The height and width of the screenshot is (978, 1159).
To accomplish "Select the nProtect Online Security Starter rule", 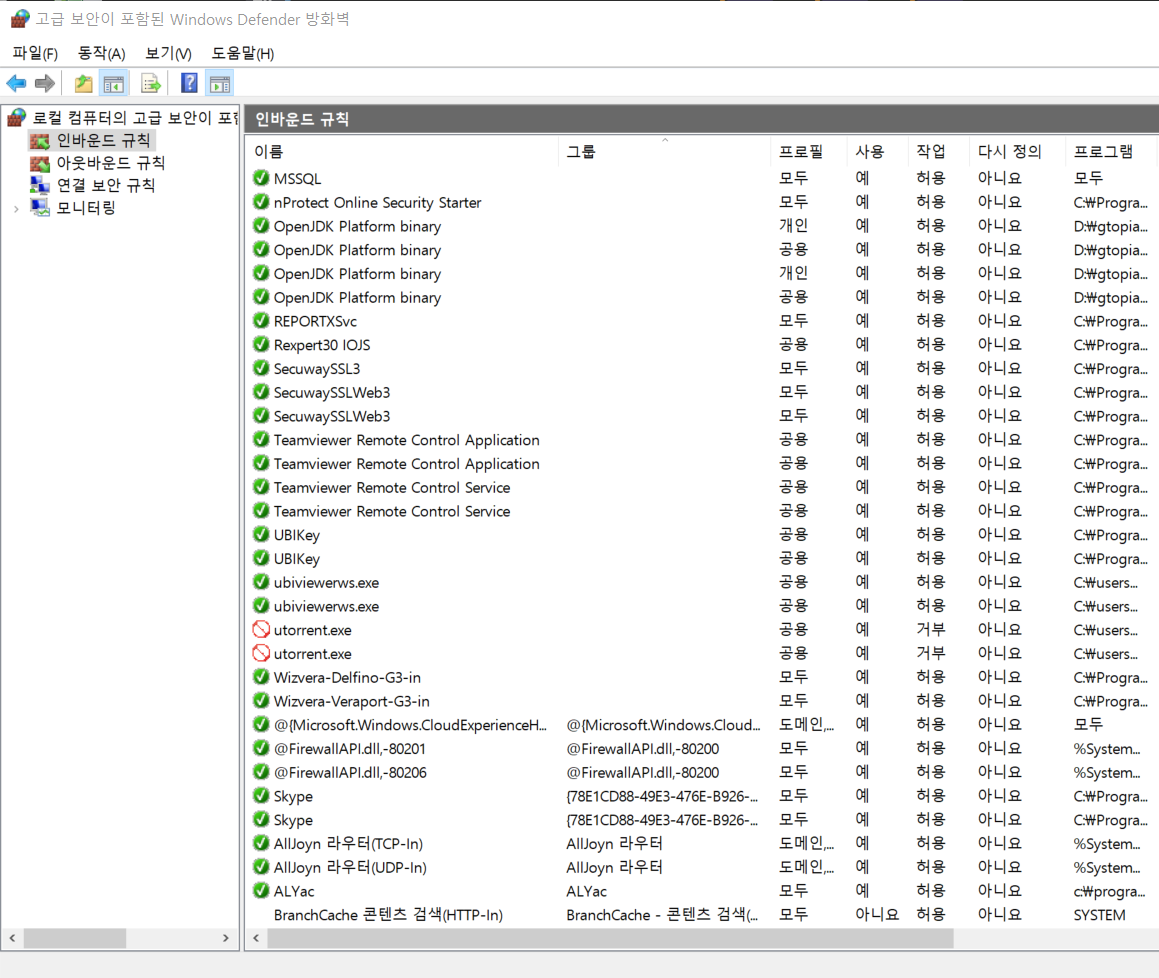I will pyautogui.click(x=377, y=202).
